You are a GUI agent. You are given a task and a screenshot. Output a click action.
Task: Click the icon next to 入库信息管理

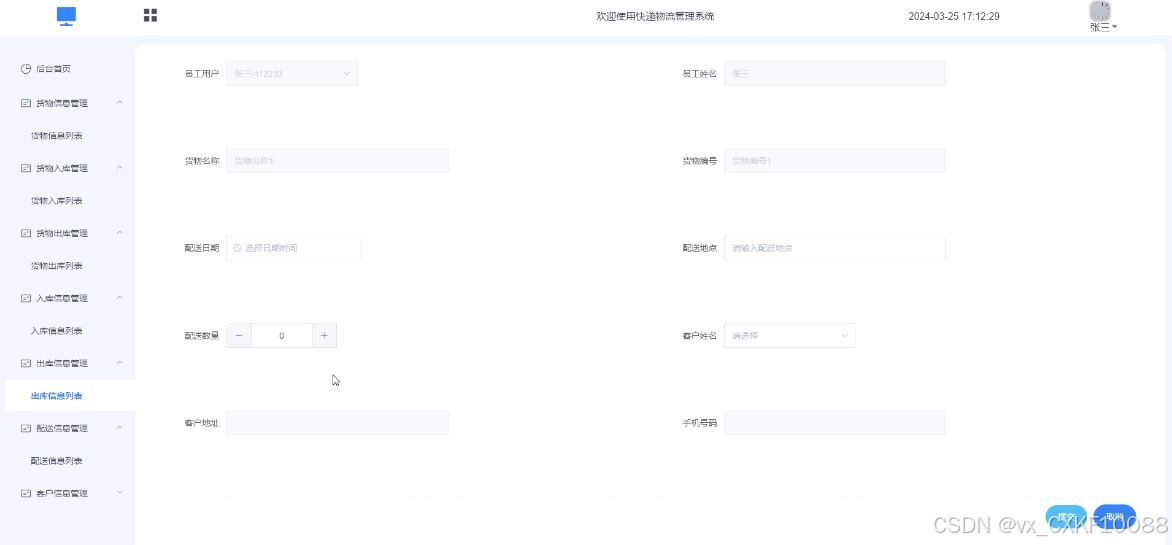(25, 298)
